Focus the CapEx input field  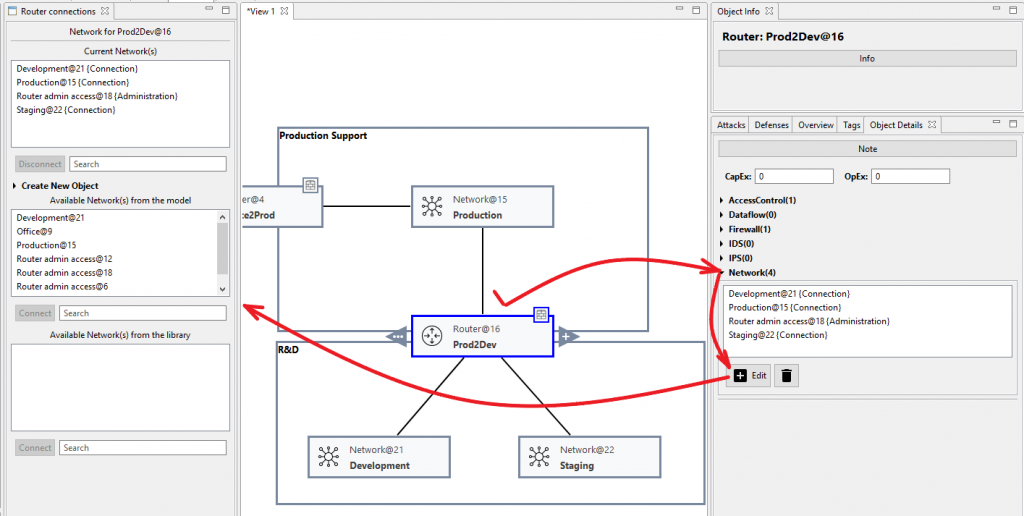tap(794, 176)
